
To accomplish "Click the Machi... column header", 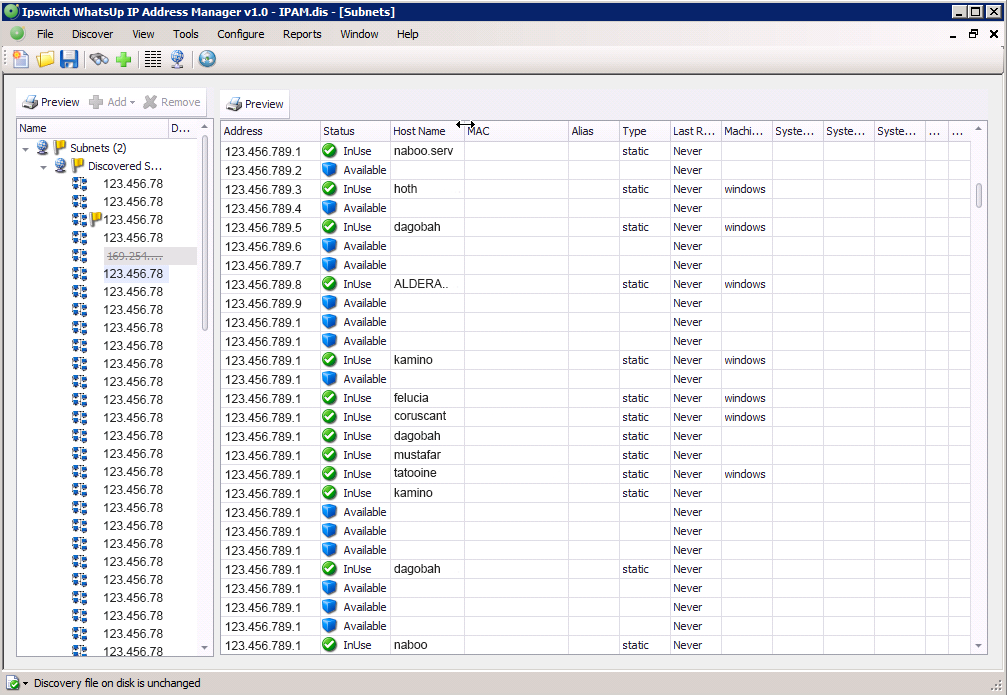I will [x=746, y=131].
